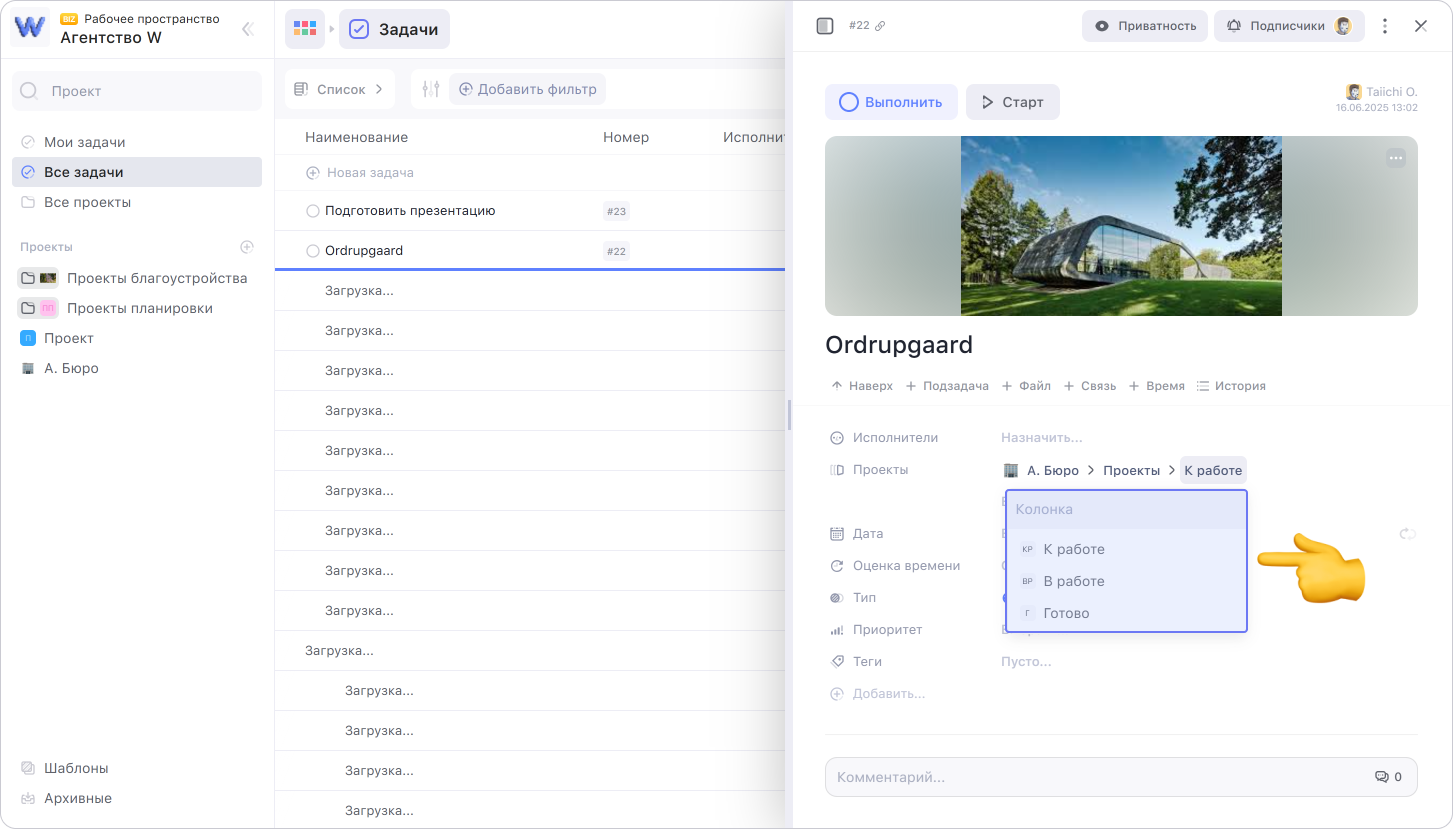Open cover image options menu
Viewport: 1453px width, 829px height.
click(x=1396, y=157)
